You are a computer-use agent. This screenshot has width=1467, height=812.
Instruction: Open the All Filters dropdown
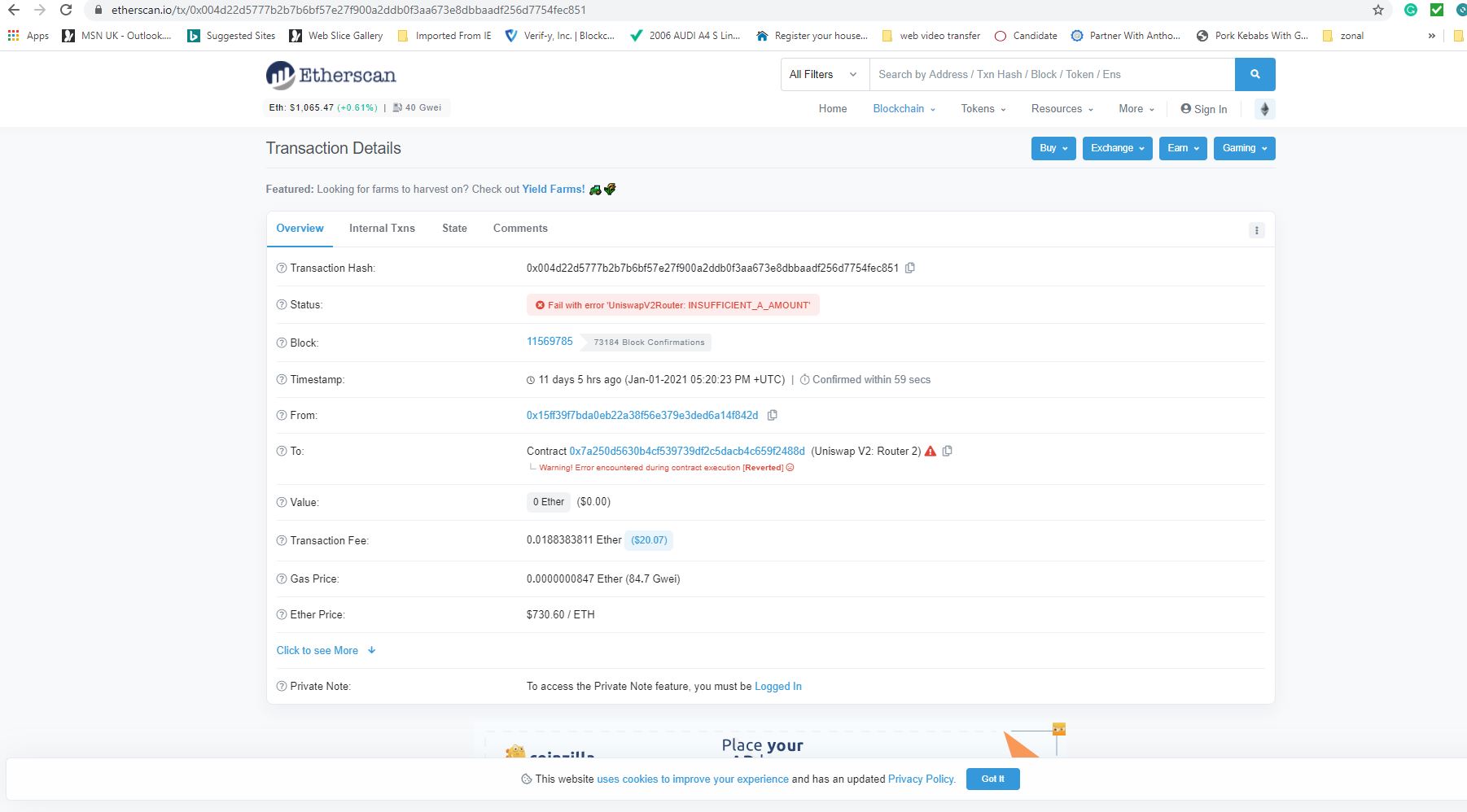point(823,74)
